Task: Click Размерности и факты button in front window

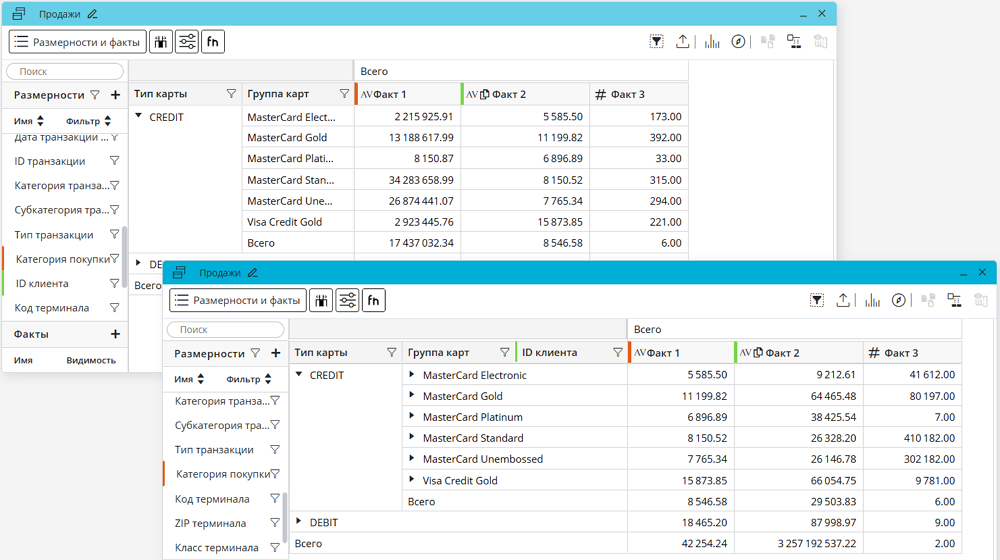Action: pyautogui.click(x=237, y=300)
